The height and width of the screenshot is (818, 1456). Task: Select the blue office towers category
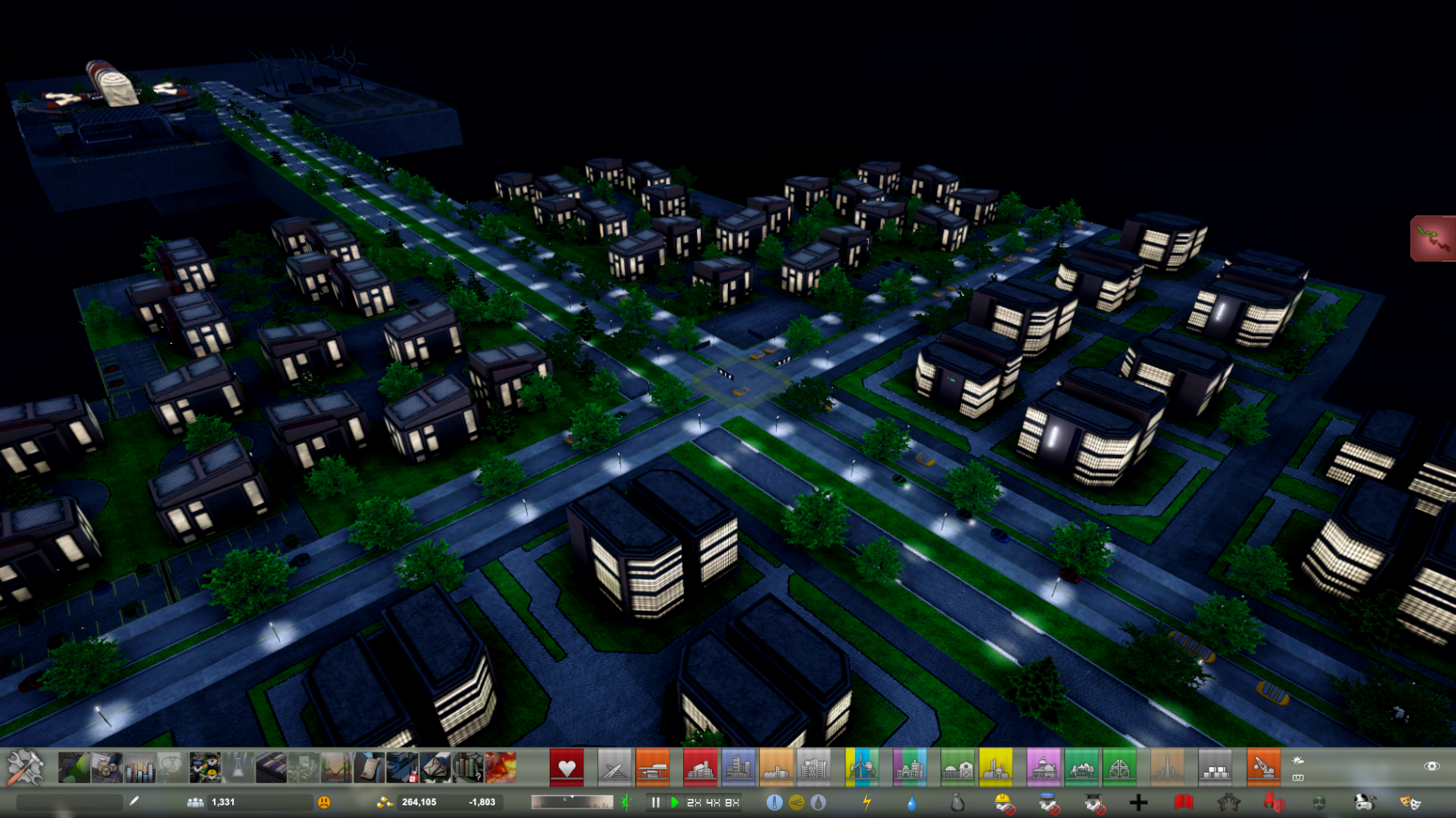pos(738,768)
